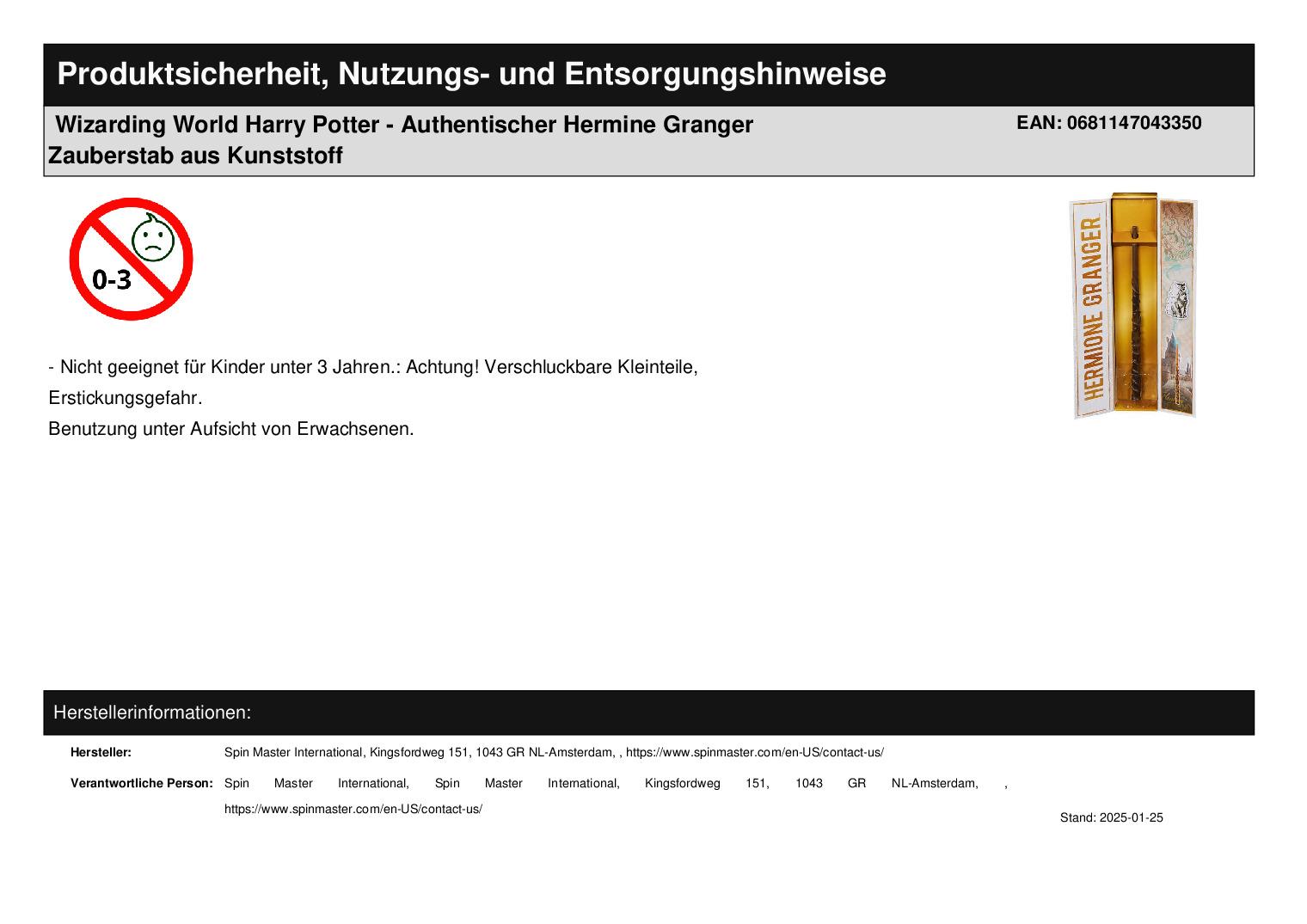Viewport: 1307px width, 924px height.
Task: Click the Herstellerinformationen section header
Action: tap(152, 713)
